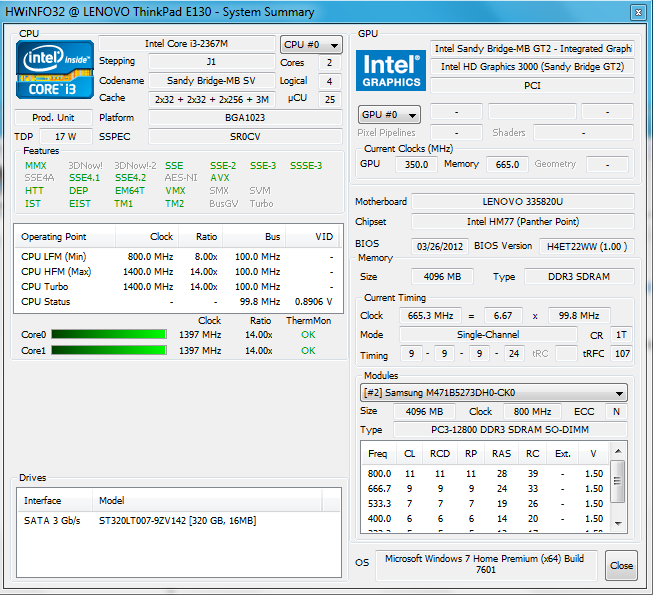Image resolution: width=653 pixels, height=595 pixels.
Task: Click the SR0CV SSPEC field
Action: click(x=245, y=137)
